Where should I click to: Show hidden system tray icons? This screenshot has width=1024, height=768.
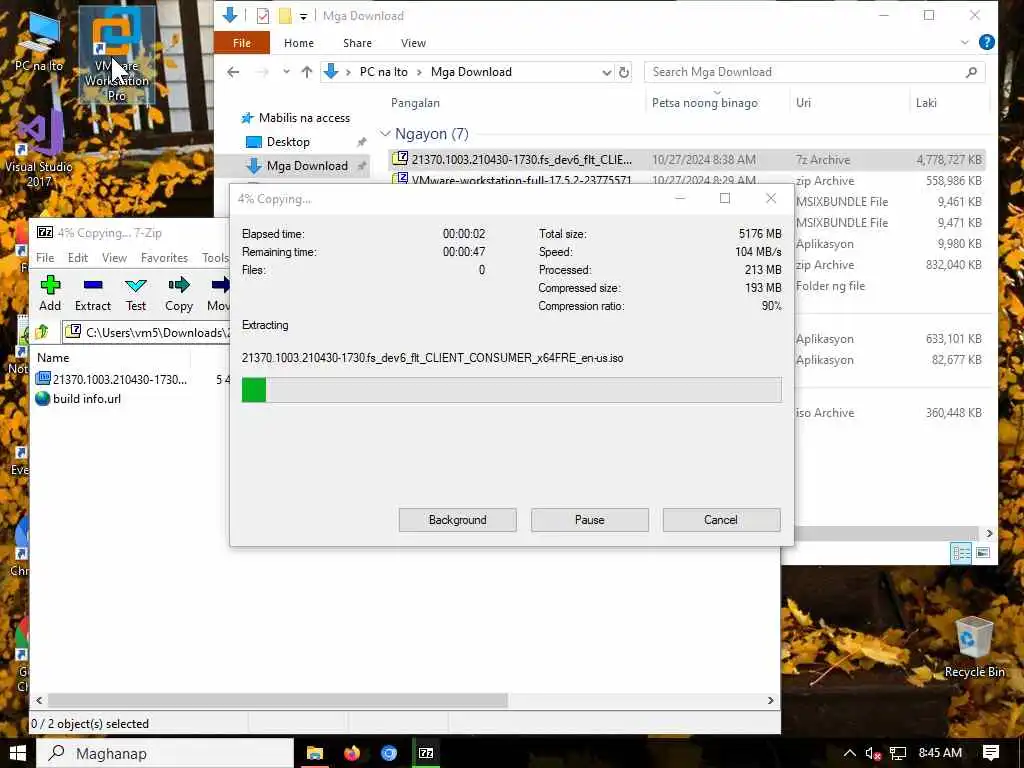[849, 753]
